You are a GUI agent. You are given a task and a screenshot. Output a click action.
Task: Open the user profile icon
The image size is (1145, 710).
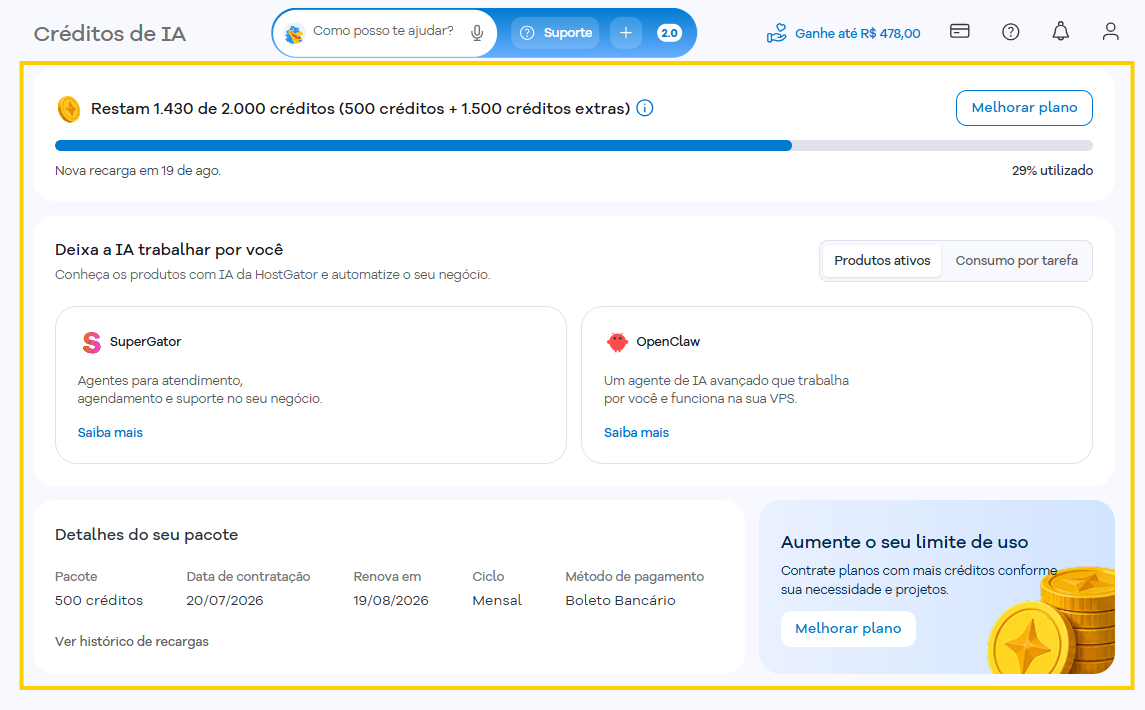(1111, 31)
